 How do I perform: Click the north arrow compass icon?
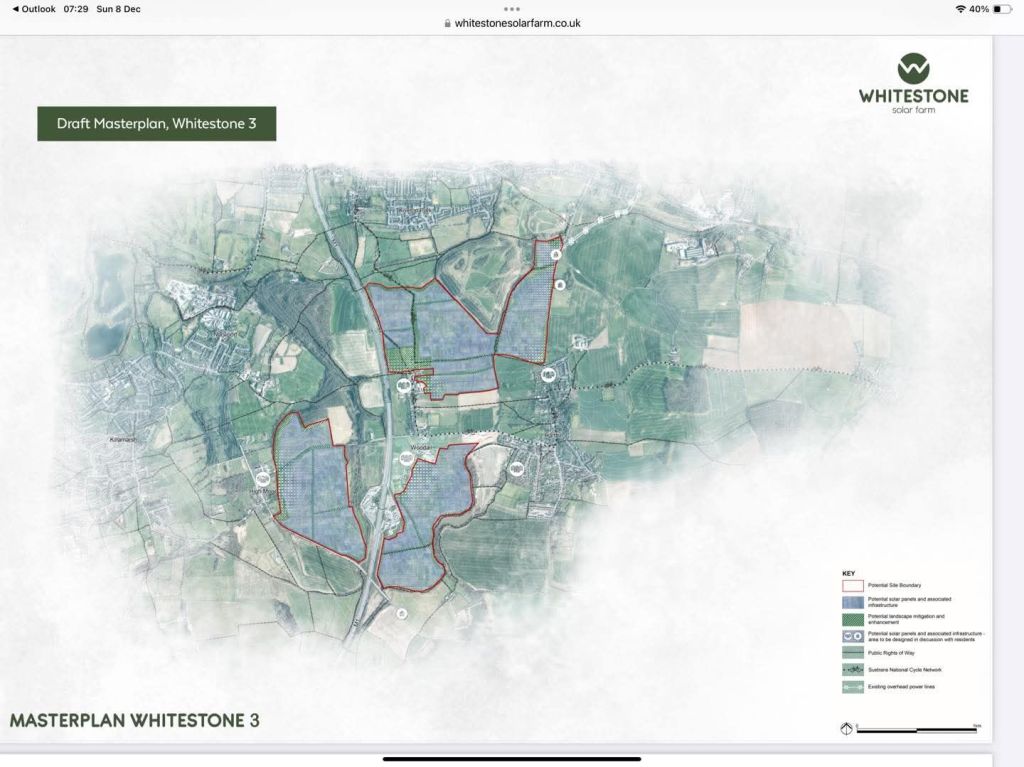pos(846,728)
